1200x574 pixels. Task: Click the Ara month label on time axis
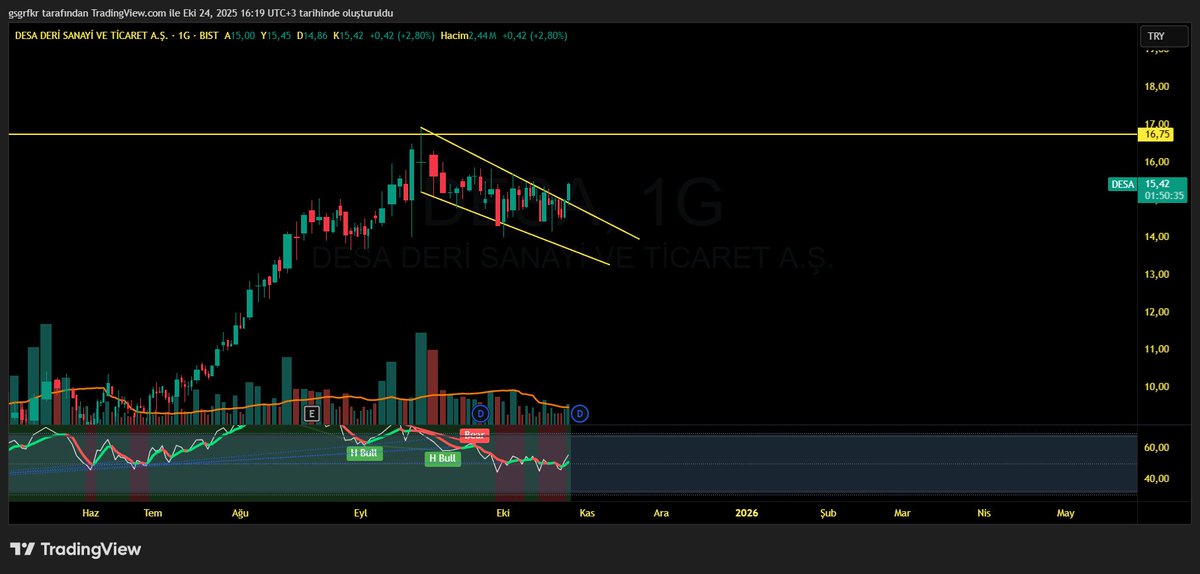pos(661,513)
